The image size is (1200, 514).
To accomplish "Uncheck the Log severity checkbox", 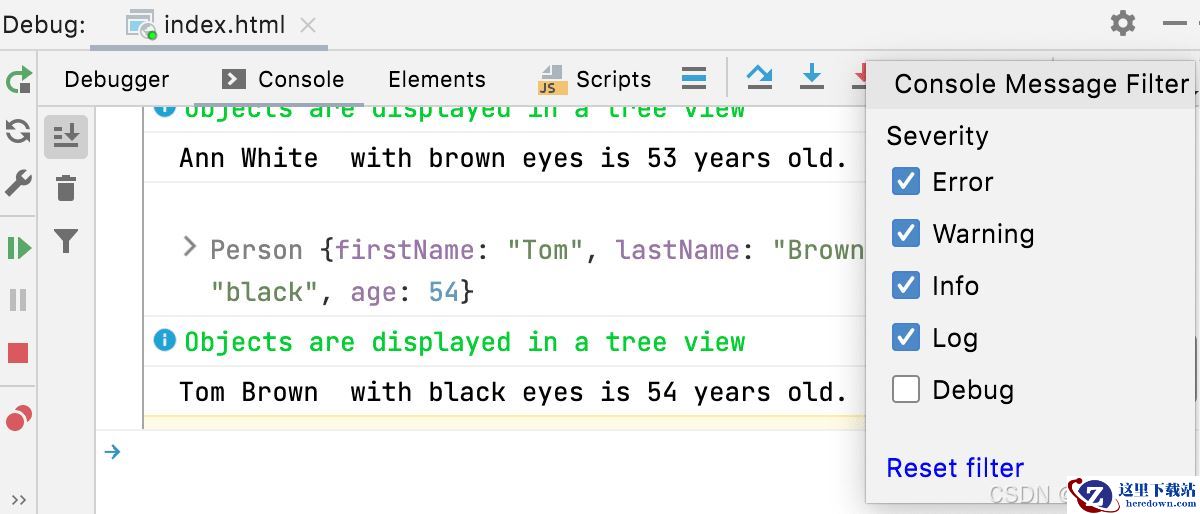I will point(905,337).
